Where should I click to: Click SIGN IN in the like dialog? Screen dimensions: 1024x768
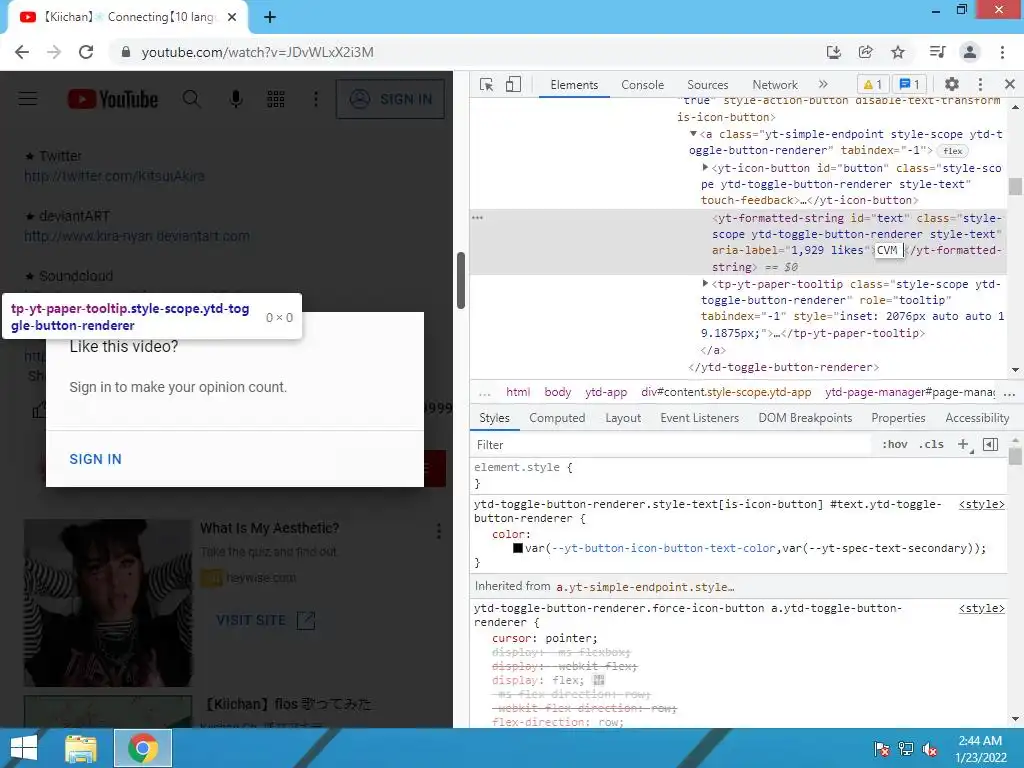[x=95, y=459]
